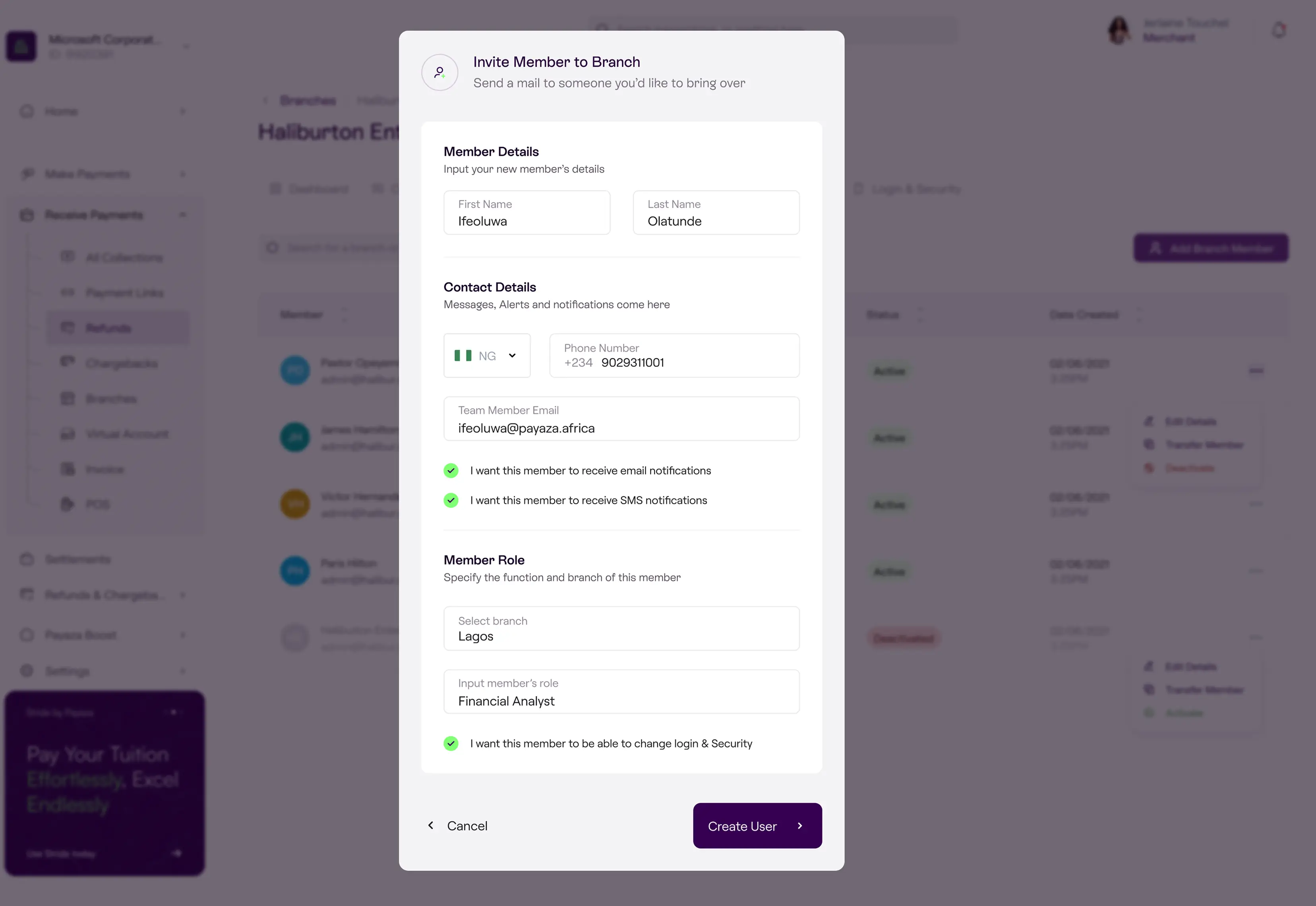Image resolution: width=1316 pixels, height=906 pixels.
Task: Expand the Payaza Boost sidebar chevron
Action: pyautogui.click(x=183, y=635)
